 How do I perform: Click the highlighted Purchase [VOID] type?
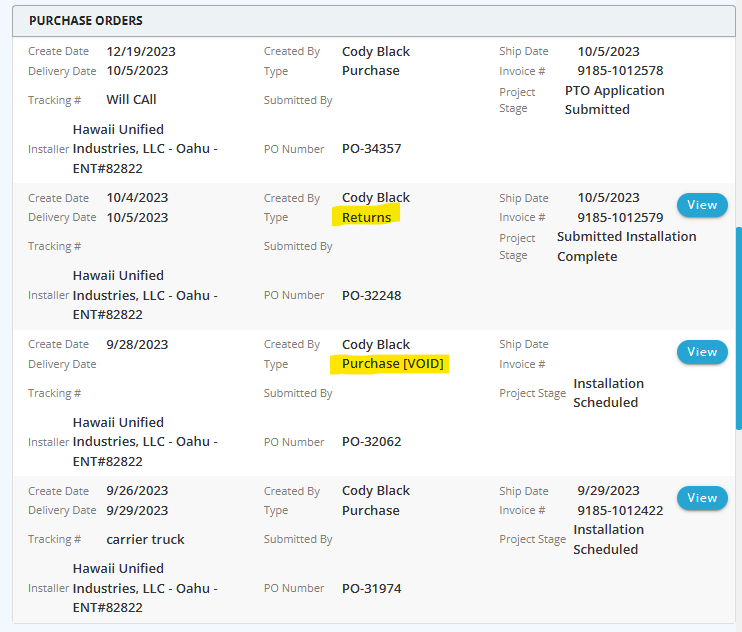point(392,364)
